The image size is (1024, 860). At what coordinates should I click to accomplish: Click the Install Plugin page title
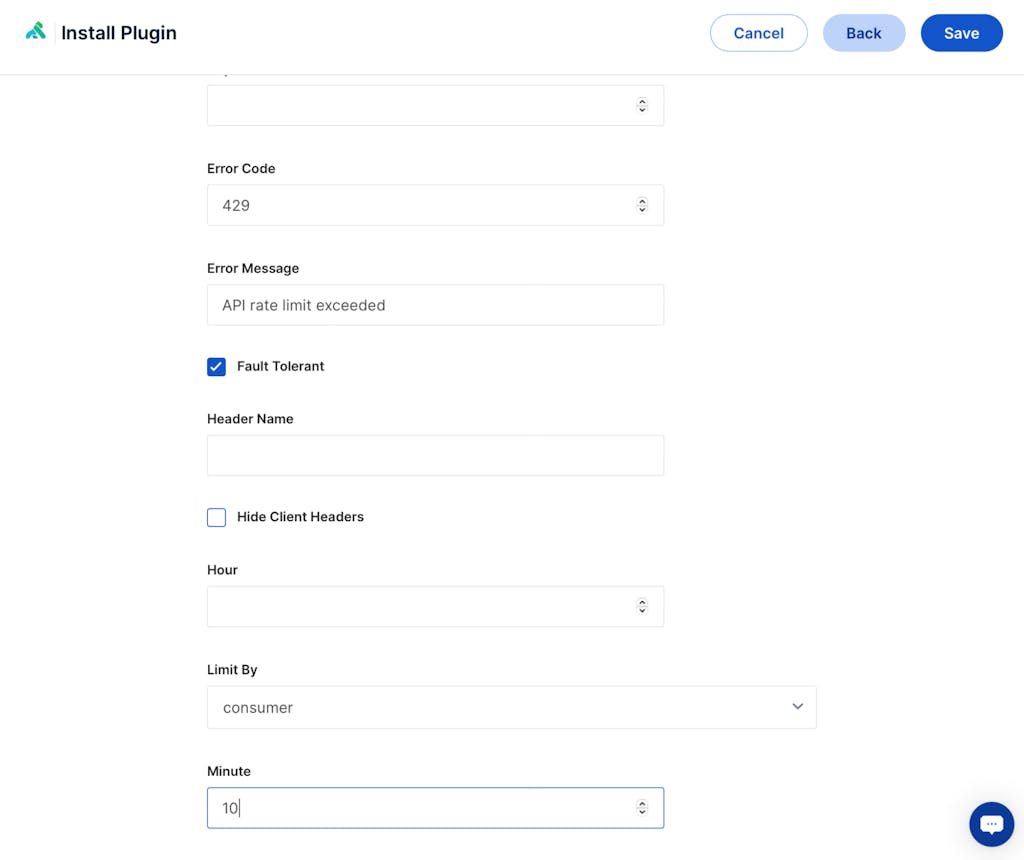119,33
